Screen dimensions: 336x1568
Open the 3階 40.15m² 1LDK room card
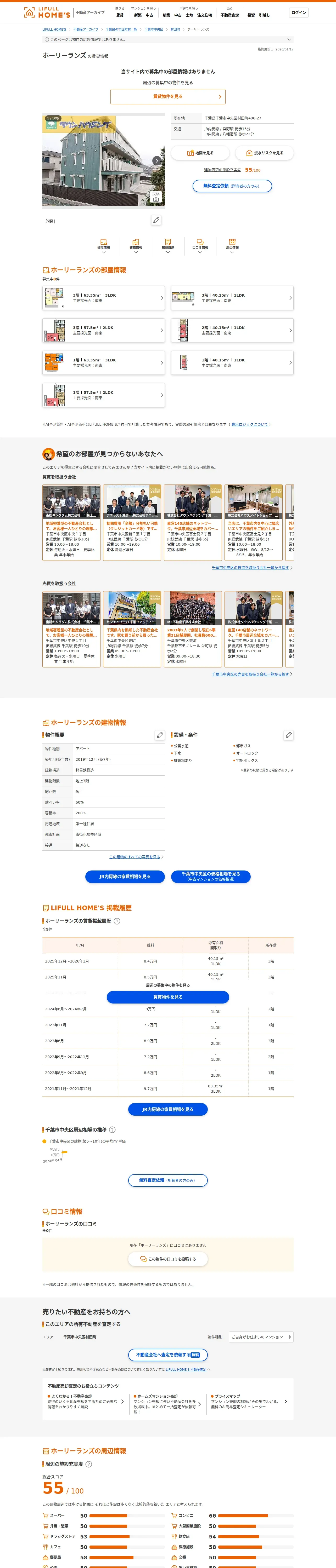pyautogui.click(x=232, y=298)
